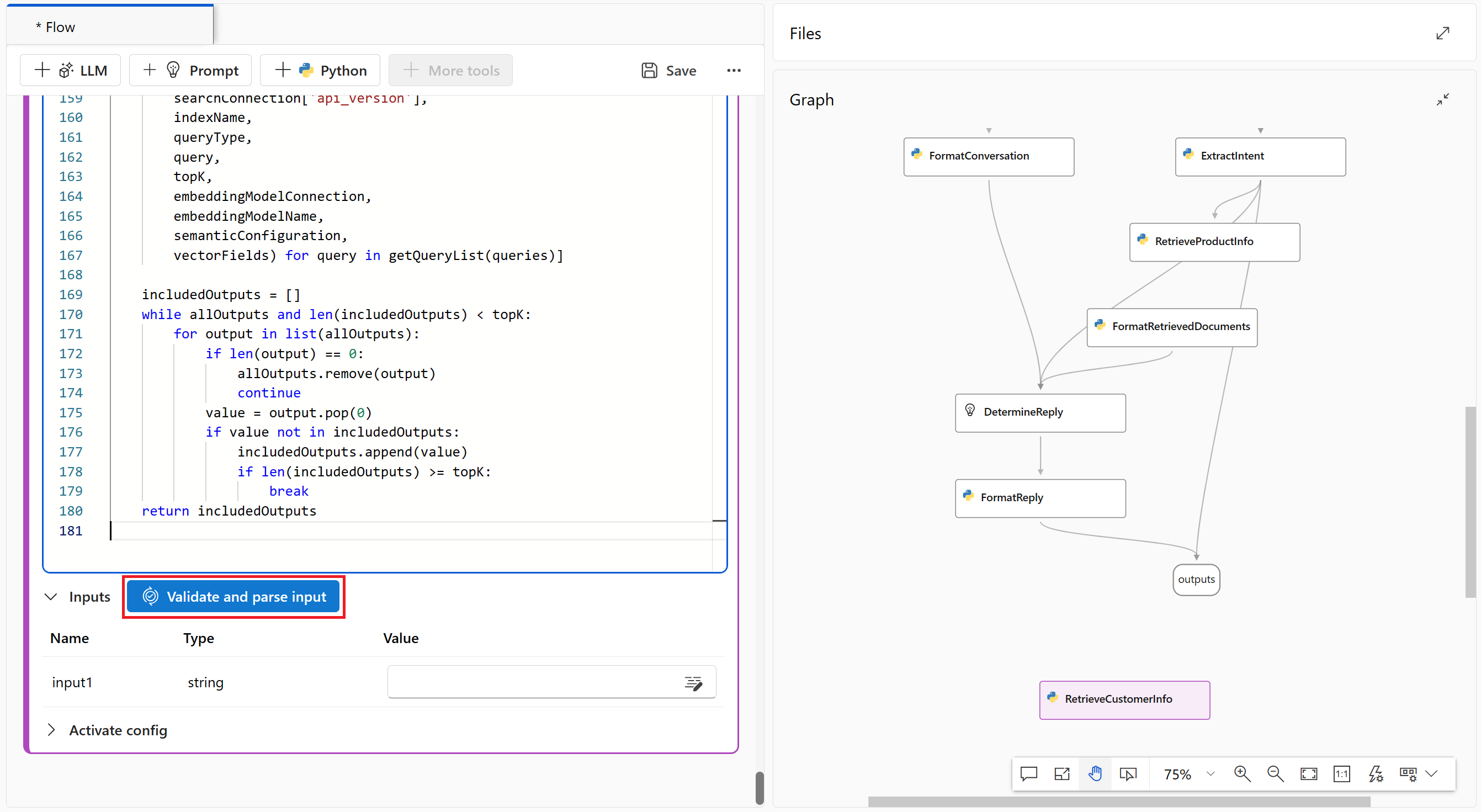Click the Python icon on RetrieveCustomerInfo node
This screenshot has height=812, width=1481.
pyautogui.click(x=1052, y=697)
